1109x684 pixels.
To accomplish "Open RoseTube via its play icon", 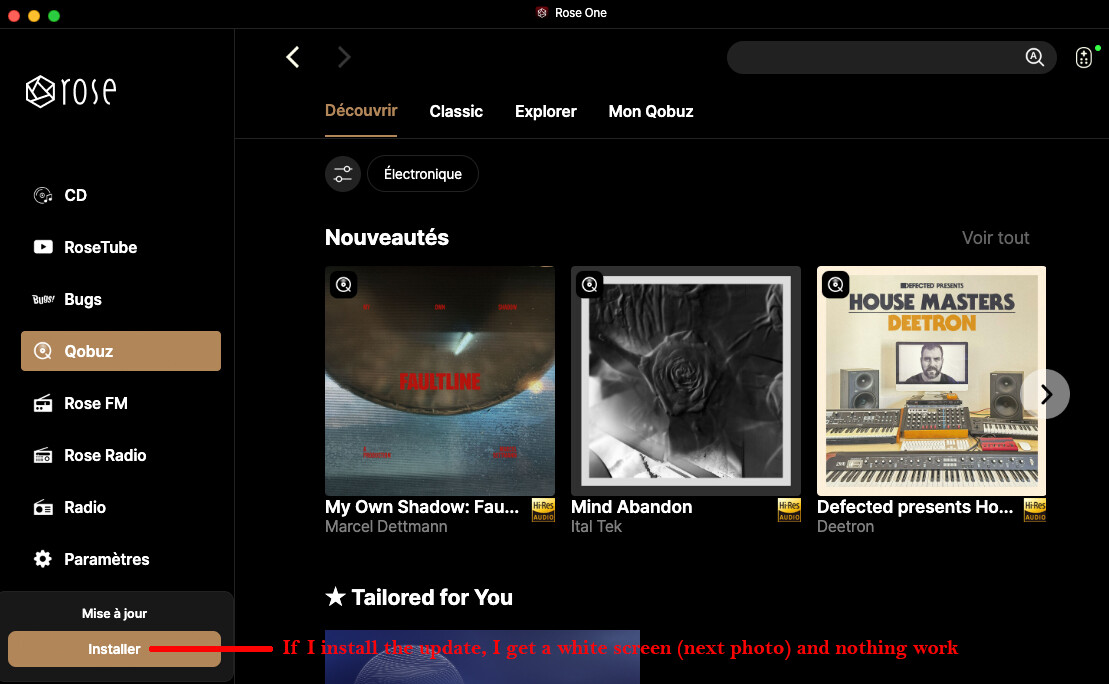I will point(43,247).
